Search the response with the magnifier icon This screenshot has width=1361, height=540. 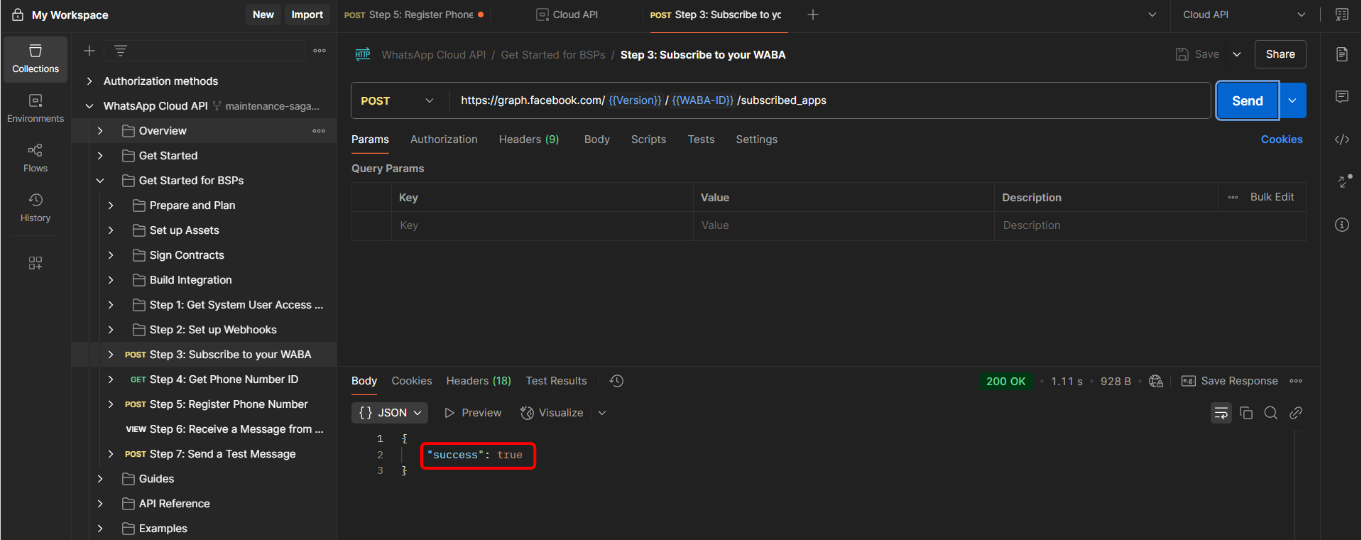1271,413
